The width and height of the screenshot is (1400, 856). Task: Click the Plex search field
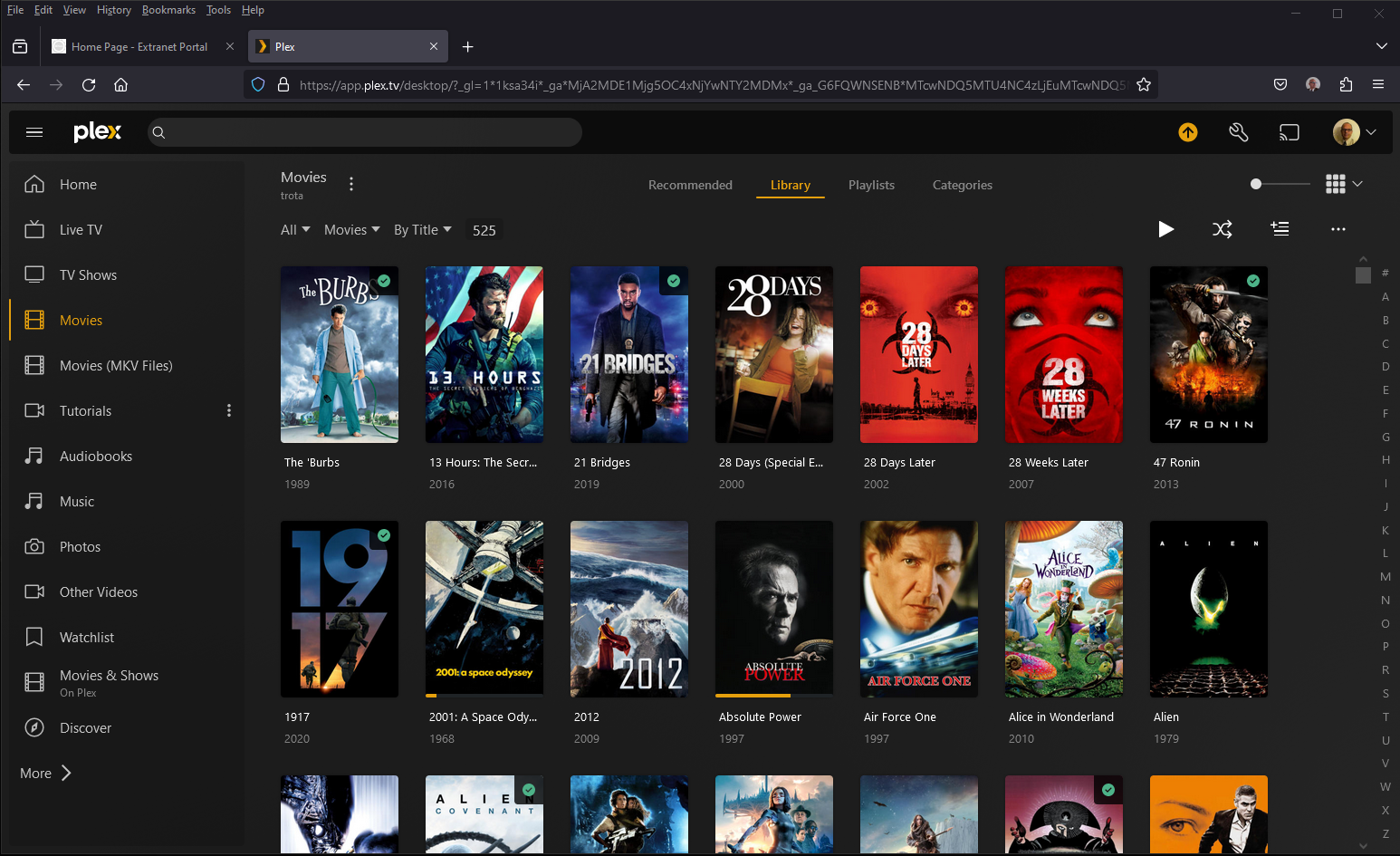(365, 132)
